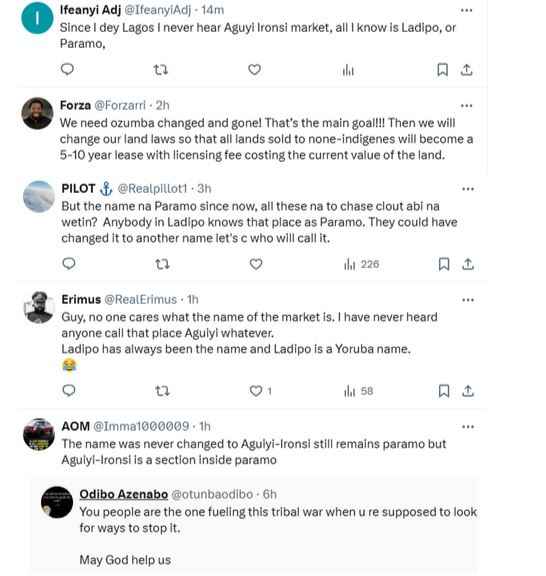Reply to Ifeanyi Adj's tweet

[67, 69]
